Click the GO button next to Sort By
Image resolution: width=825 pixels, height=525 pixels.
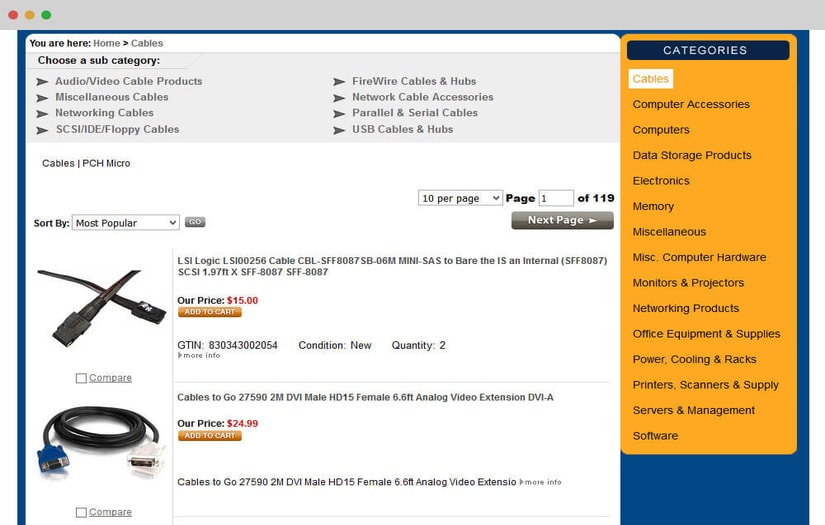click(195, 222)
